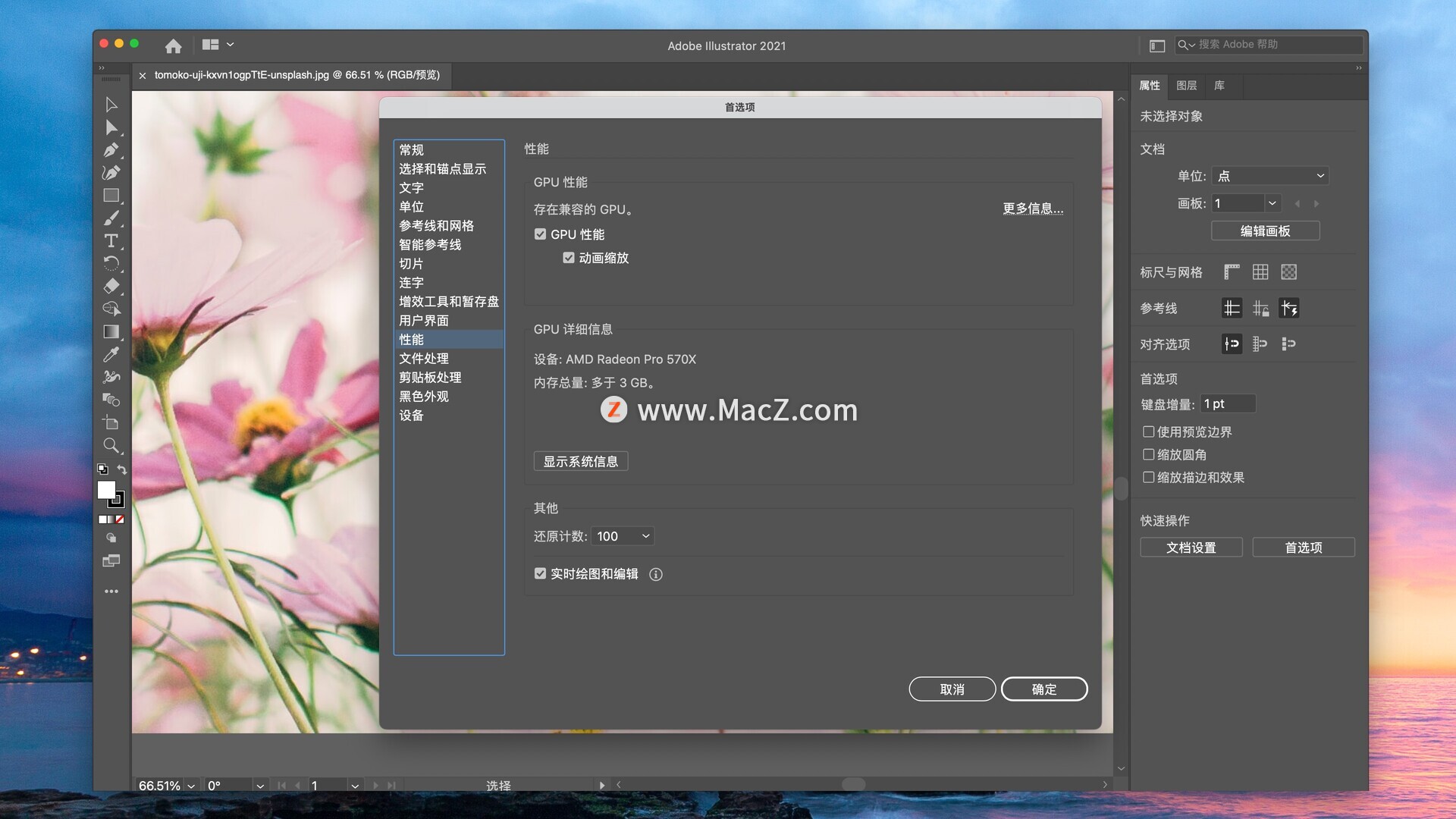The image size is (1456, 819).
Task: Toggle show guides icon
Action: pyautogui.click(x=1232, y=308)
